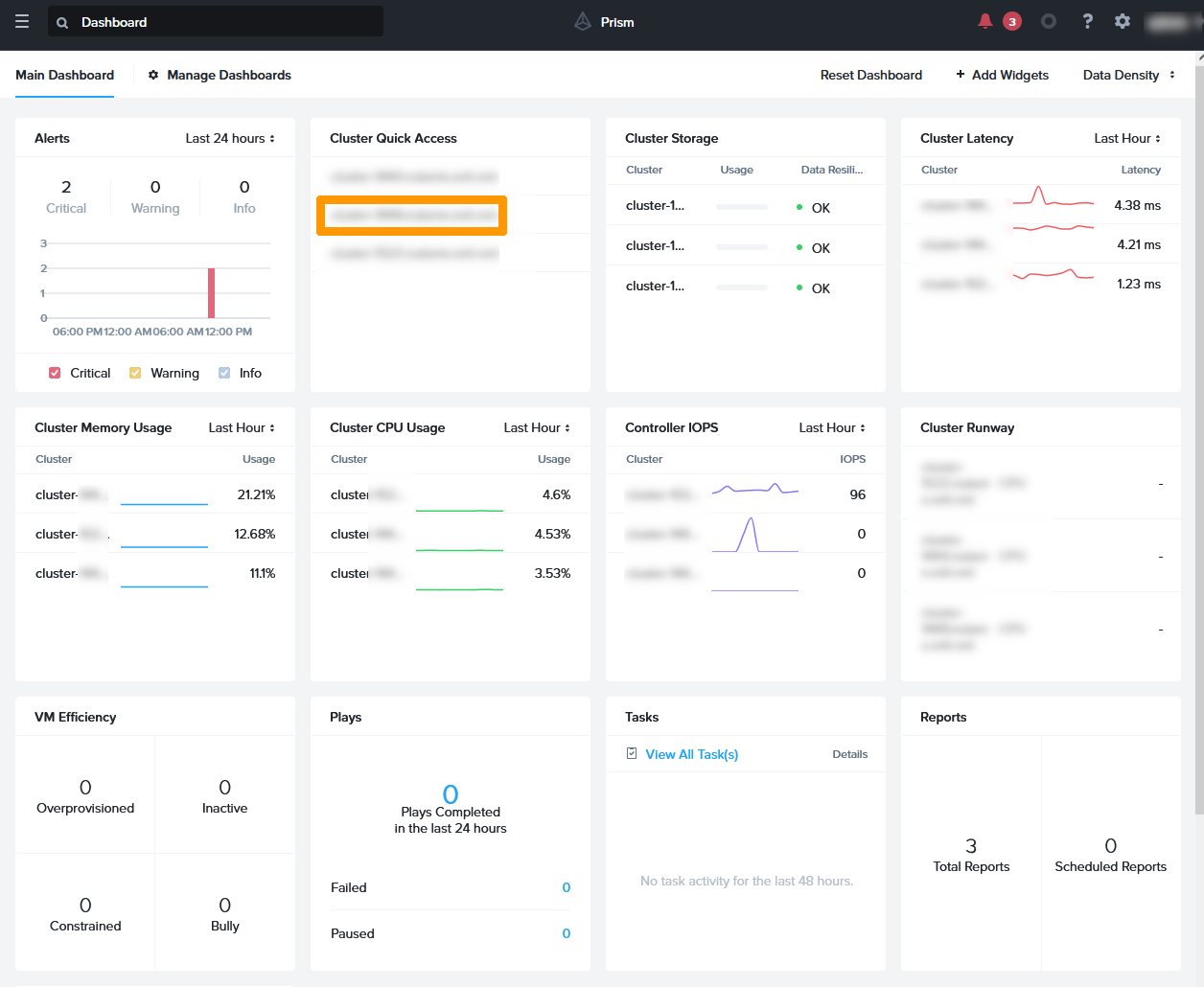Click the Reset Dashboard button

coord(870,75)
